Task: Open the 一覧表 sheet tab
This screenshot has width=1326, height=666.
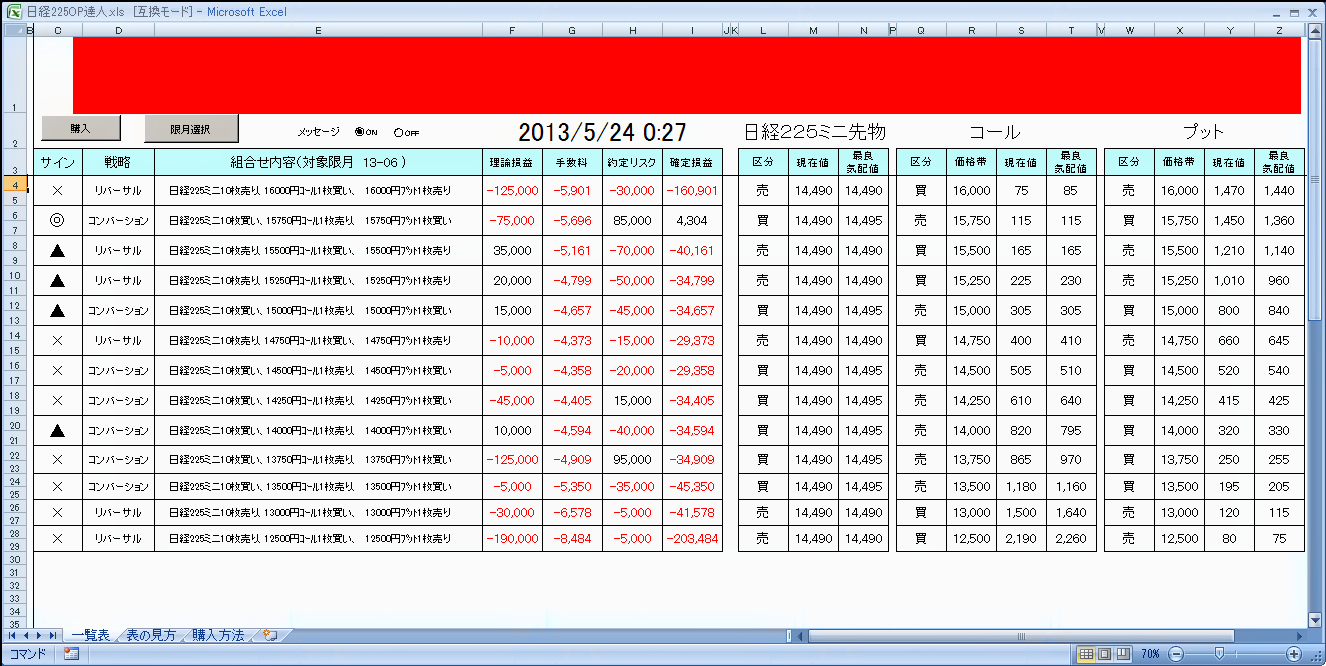Action: [91, 635]
